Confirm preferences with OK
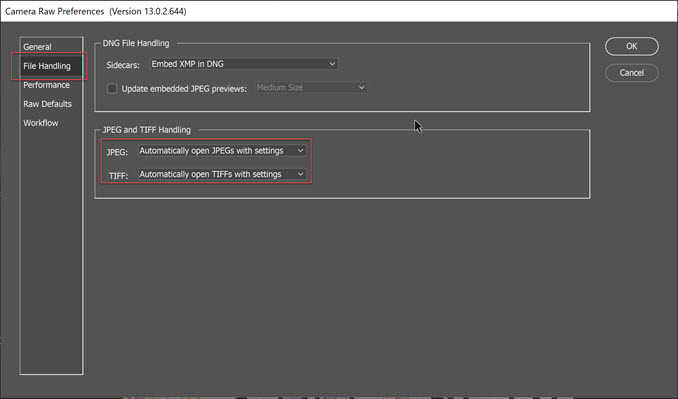678x399 pixels. click(632, 46)
